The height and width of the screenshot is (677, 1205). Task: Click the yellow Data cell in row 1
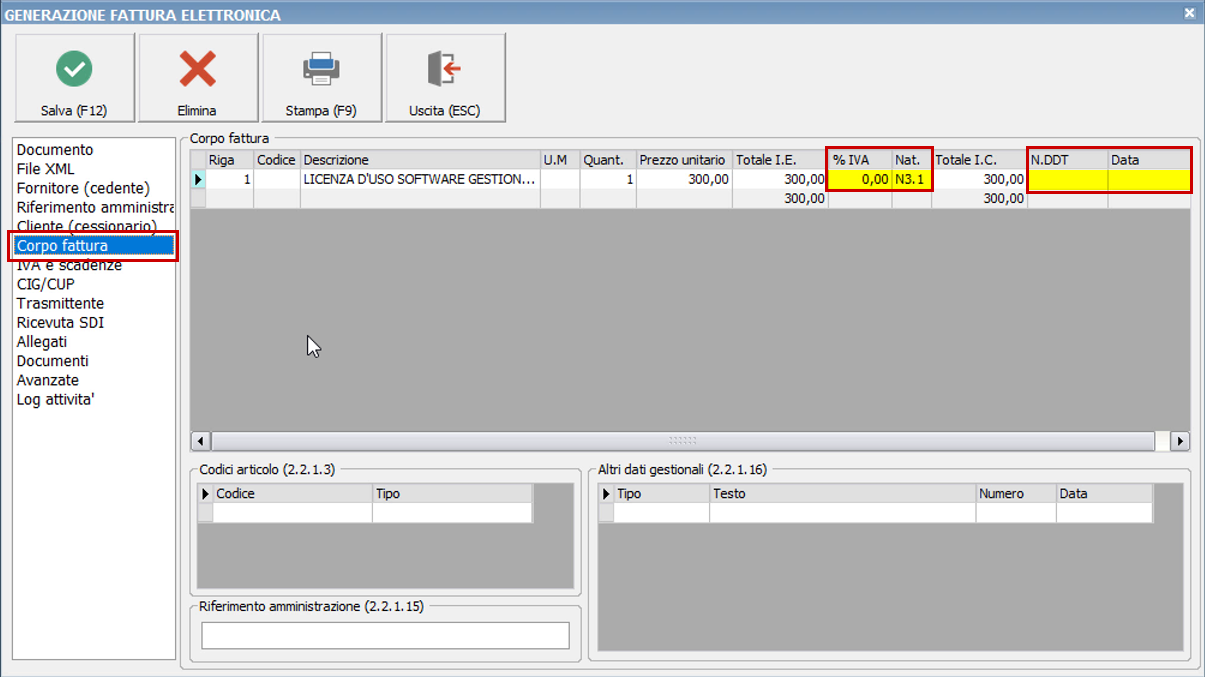pos(1149,179)
